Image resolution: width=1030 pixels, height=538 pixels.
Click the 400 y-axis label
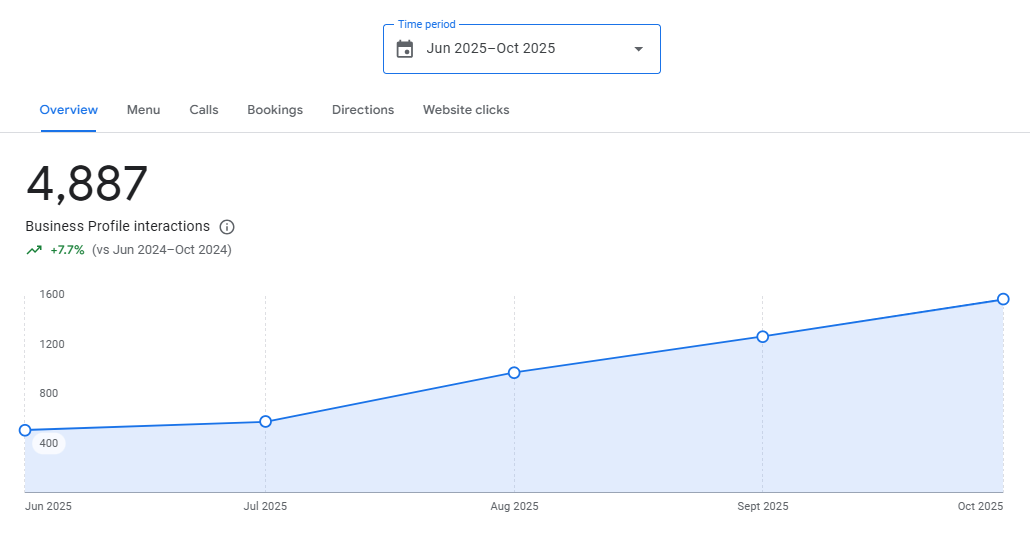pos(49,443)
